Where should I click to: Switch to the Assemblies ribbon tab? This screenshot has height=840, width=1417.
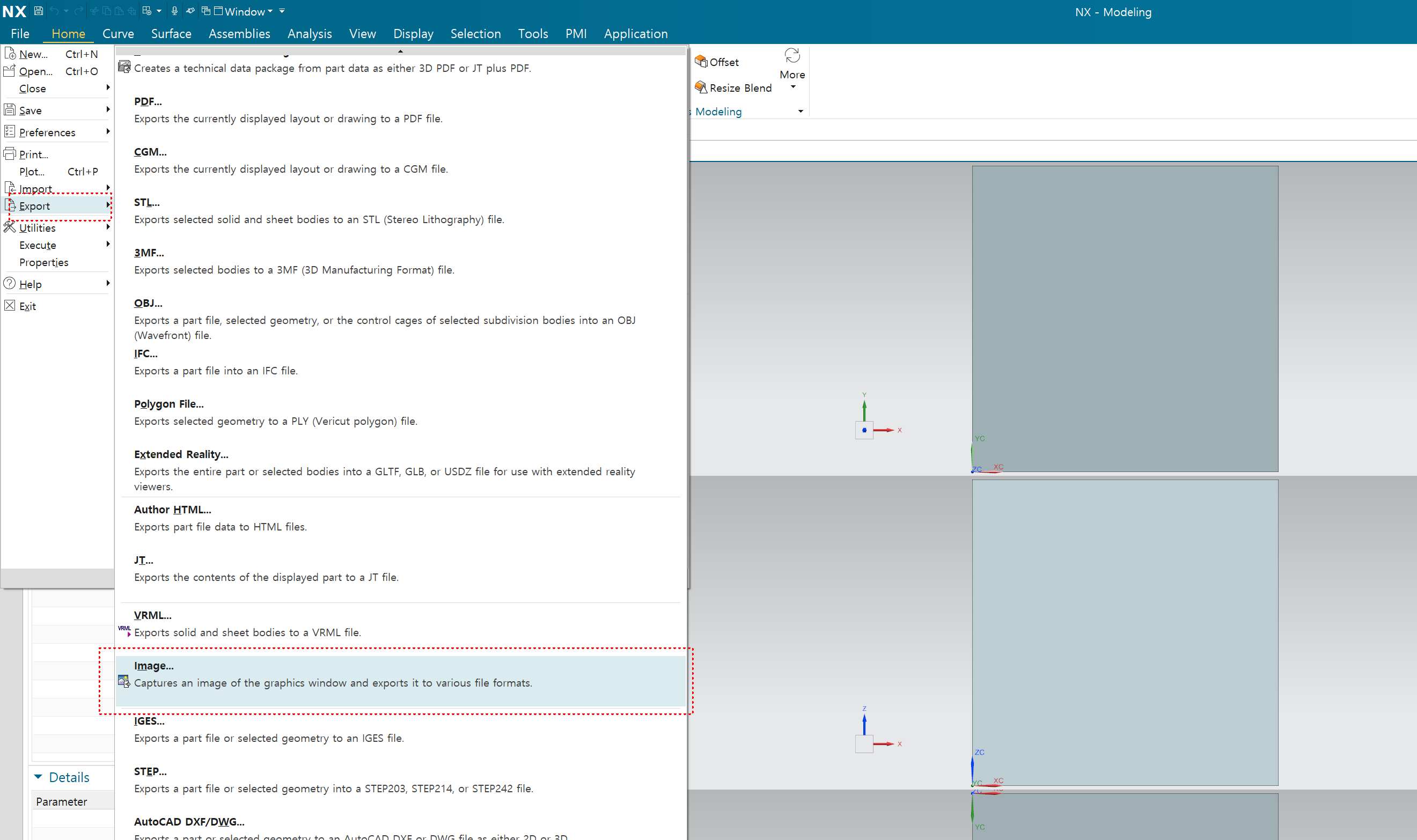239,34
